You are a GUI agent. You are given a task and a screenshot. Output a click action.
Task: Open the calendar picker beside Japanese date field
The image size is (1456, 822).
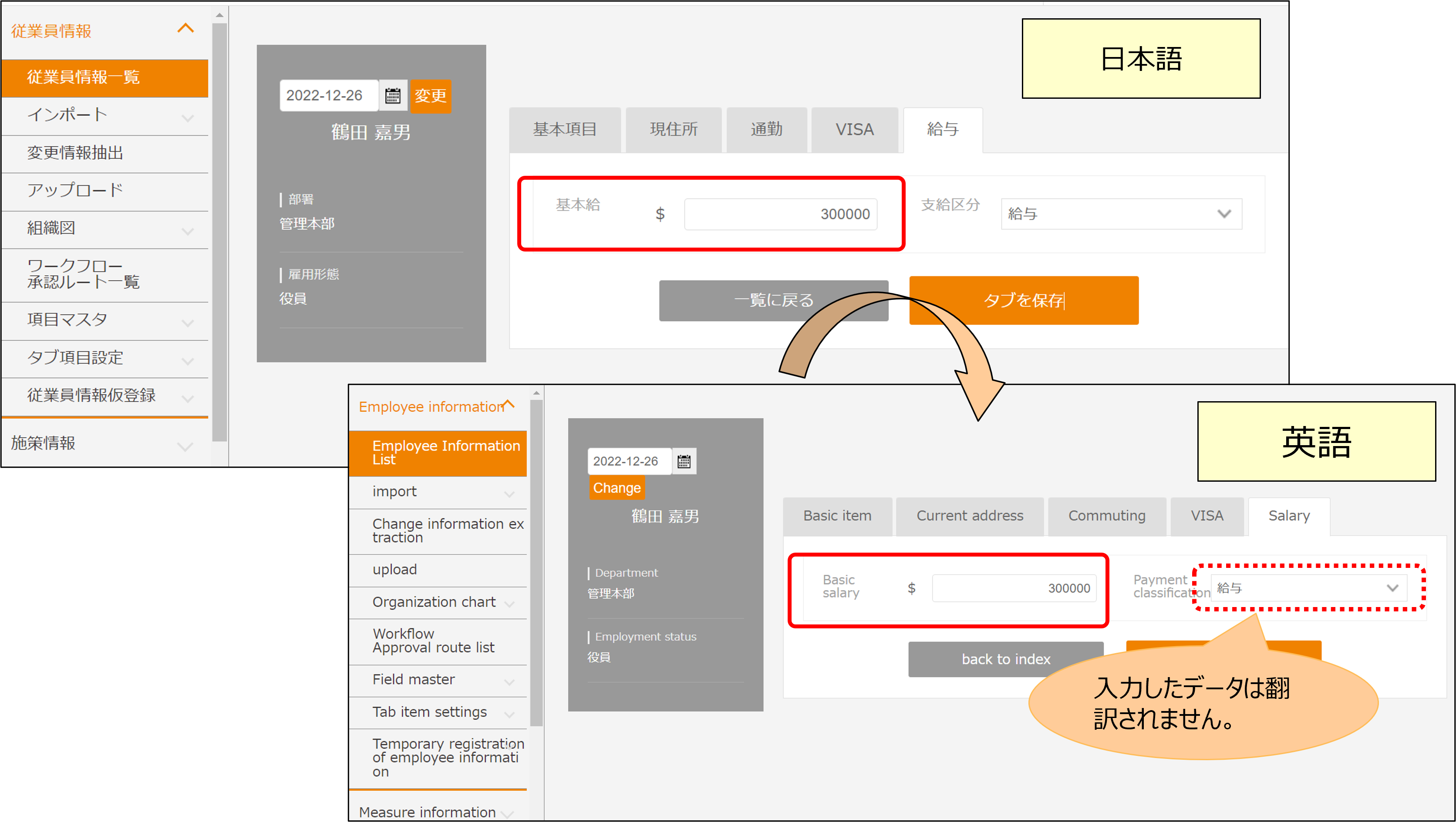coord(393,95)
